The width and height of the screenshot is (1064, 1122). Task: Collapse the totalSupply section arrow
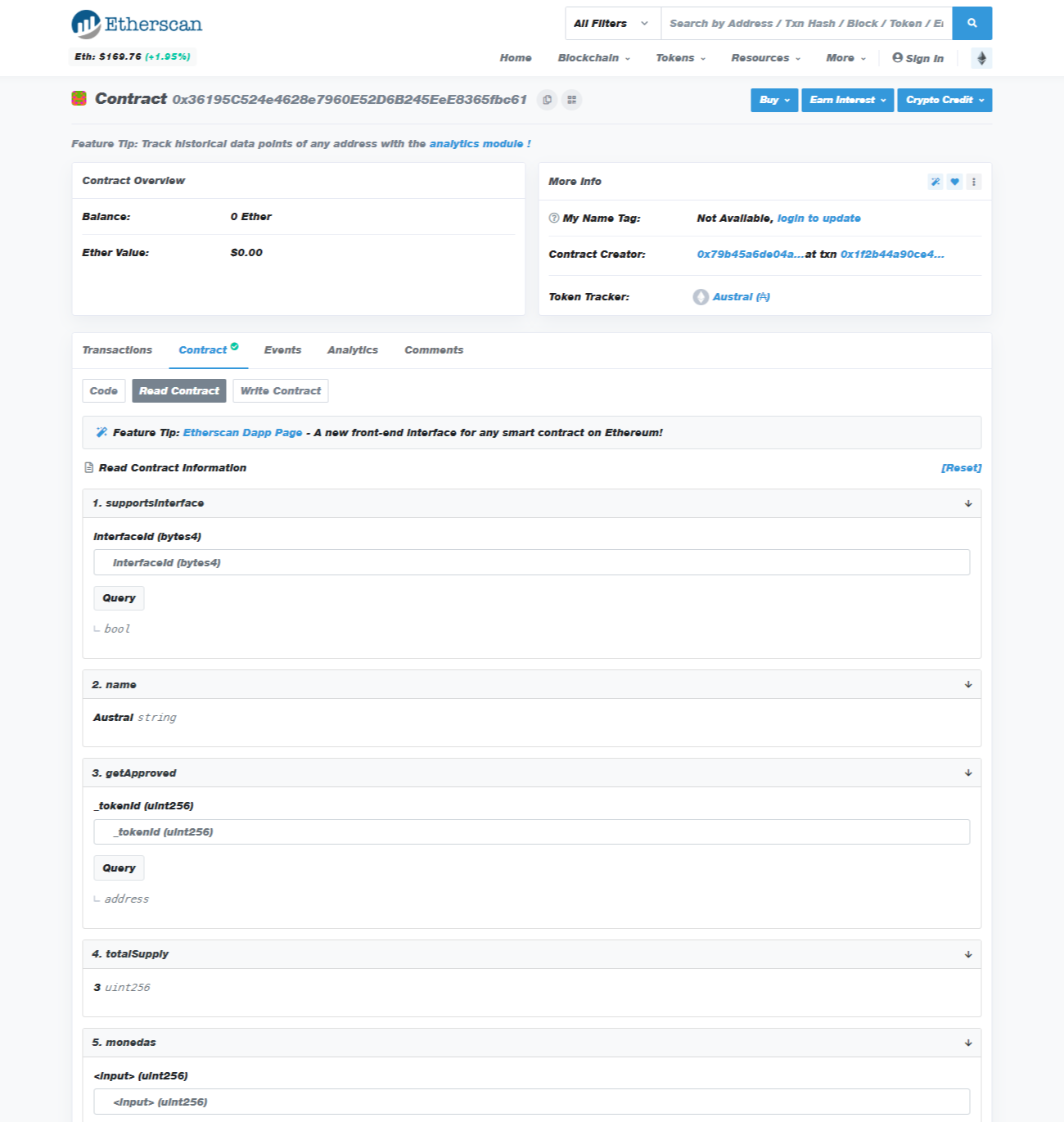(967, 954)
